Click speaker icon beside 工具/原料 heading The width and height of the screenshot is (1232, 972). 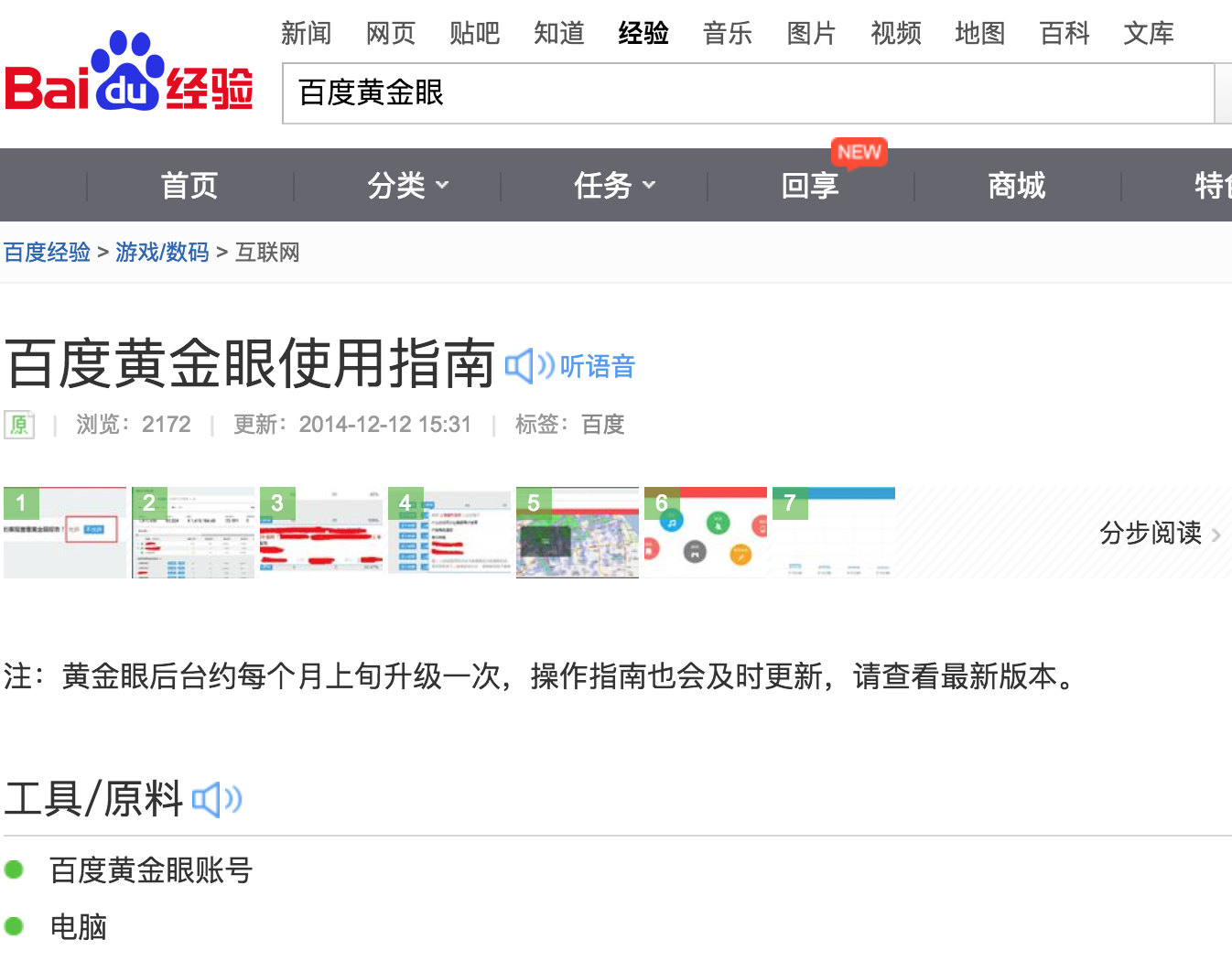point(217,799)
